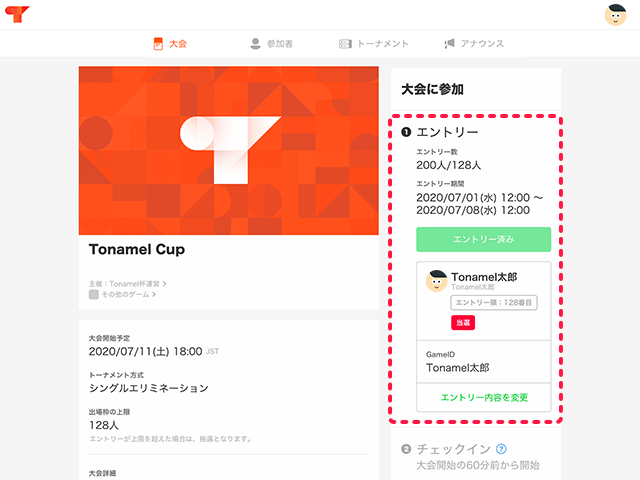The height and width of the screenshot is (480, 640).
Task: Click the トーナメント bracket icon
Action: [x=345, y=44]
